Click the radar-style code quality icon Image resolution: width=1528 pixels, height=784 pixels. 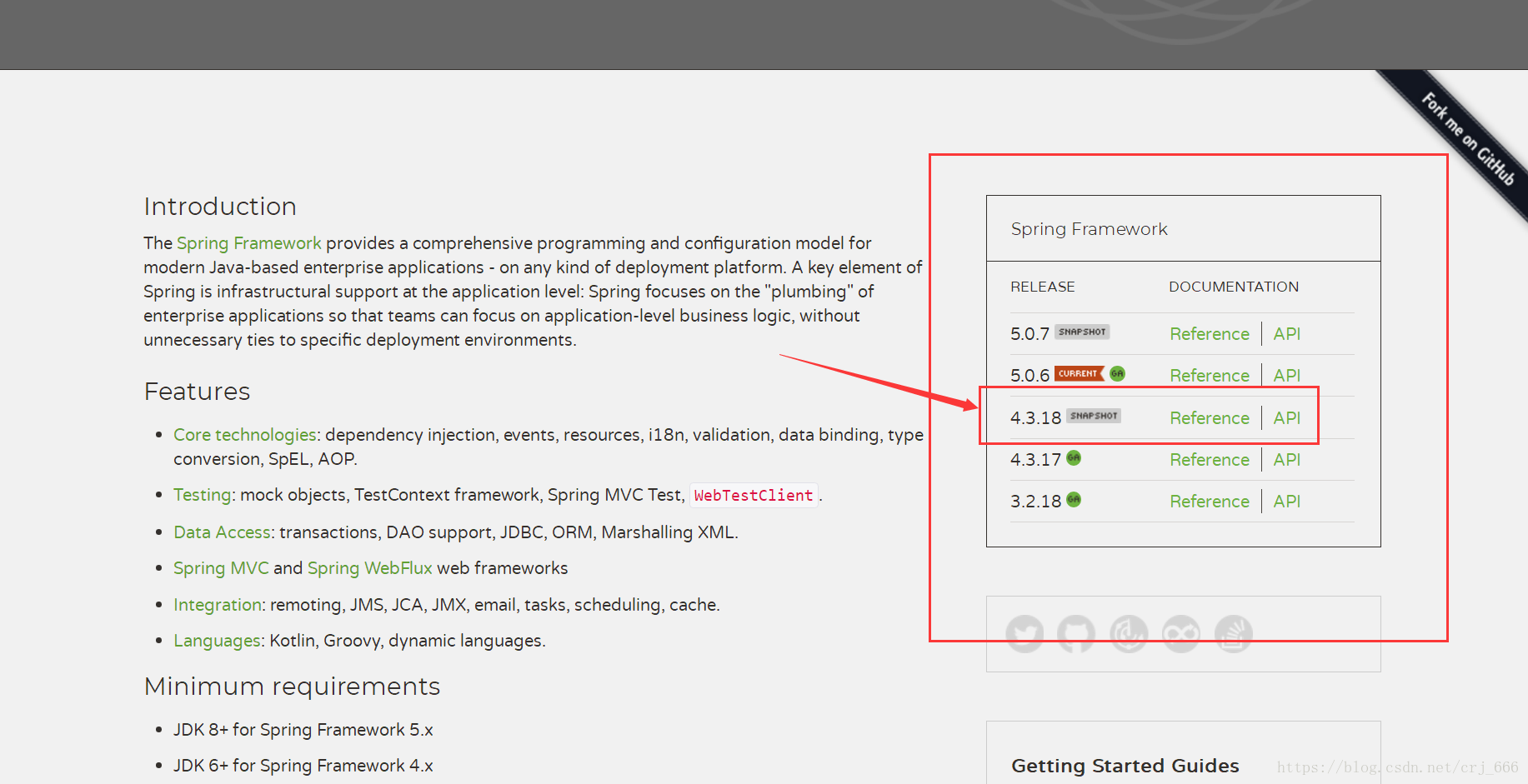[x=1129, y=634]
